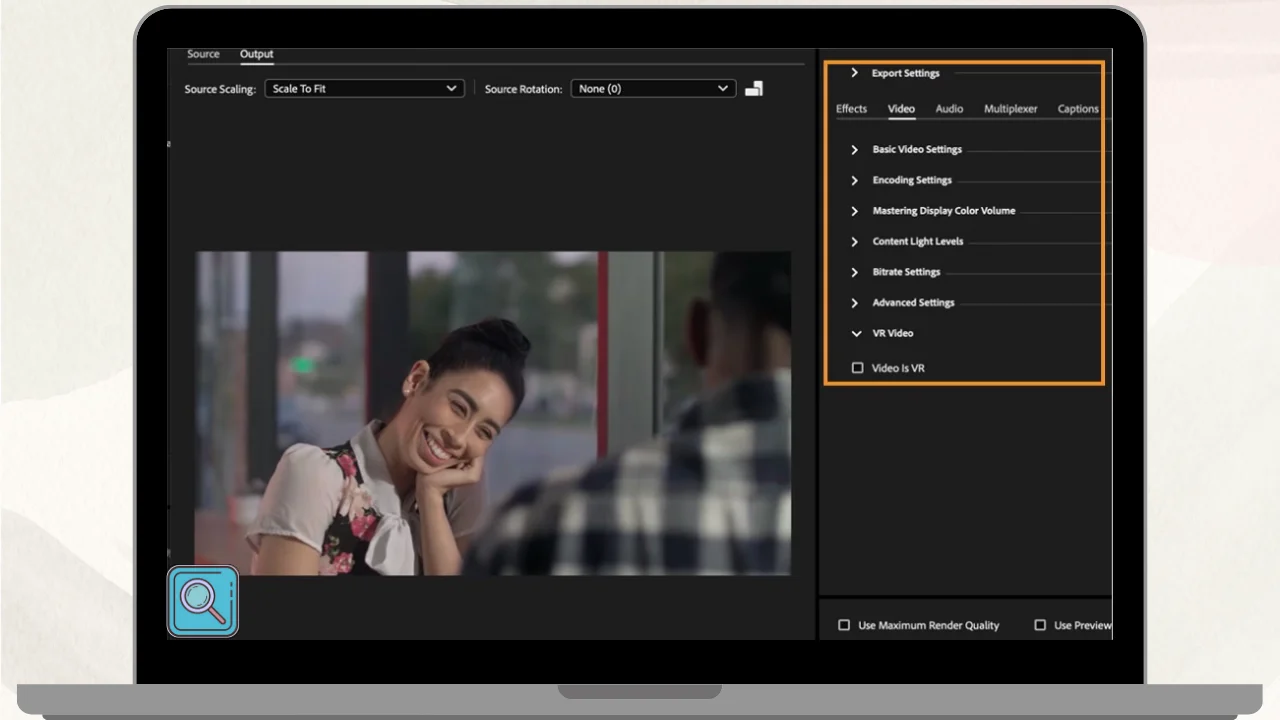Enable the Video Is VR checkbox
The height and width of the screenshot is (720, 1280).
(x=857, y=368)
